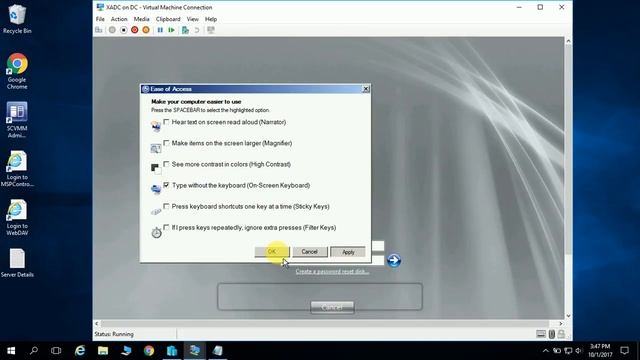640x360 pixels.
Task: Cancel the Ease of Access dialog
Action: point(310,252)
